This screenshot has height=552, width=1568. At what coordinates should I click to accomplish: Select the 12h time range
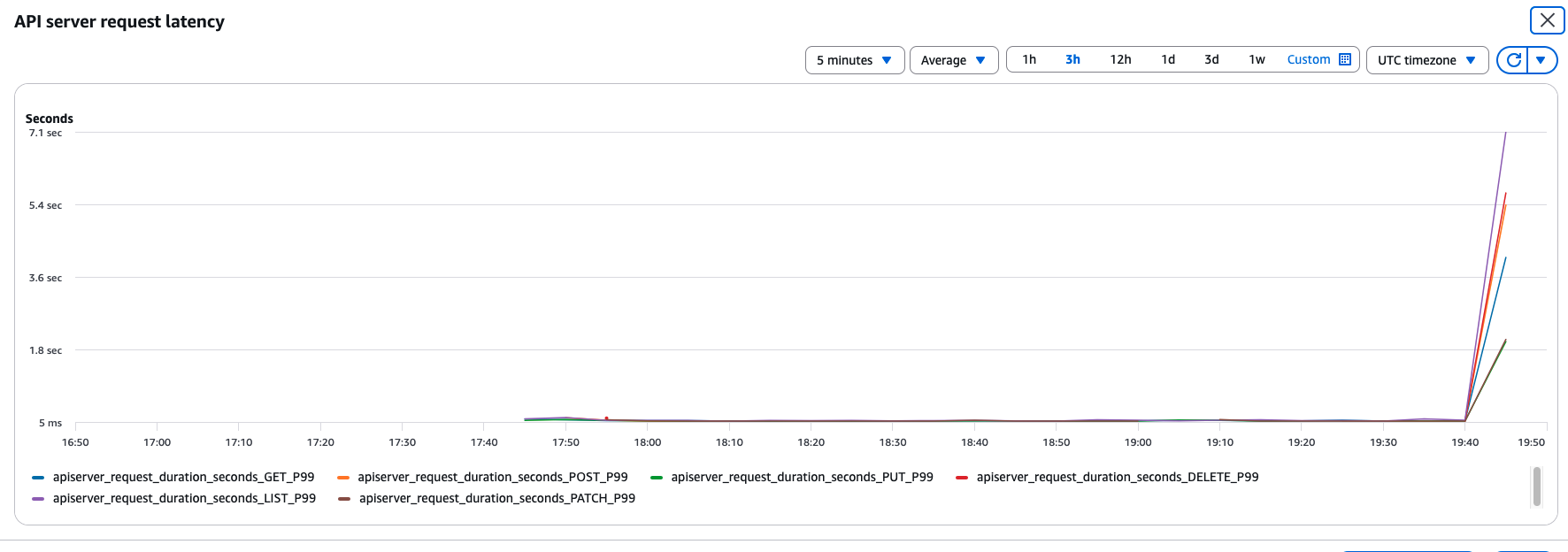1120,59
